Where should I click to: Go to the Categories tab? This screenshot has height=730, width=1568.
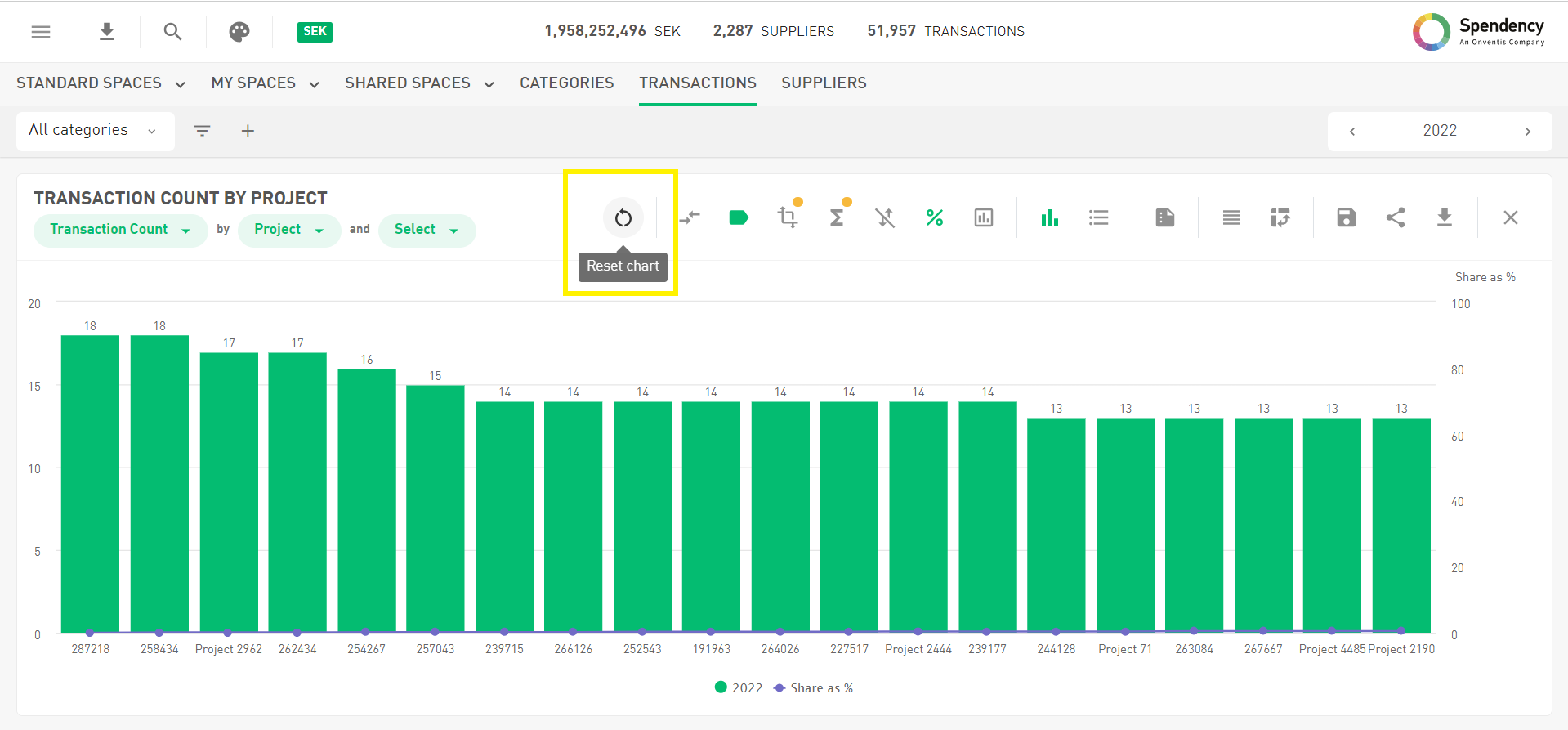[566, 83]
